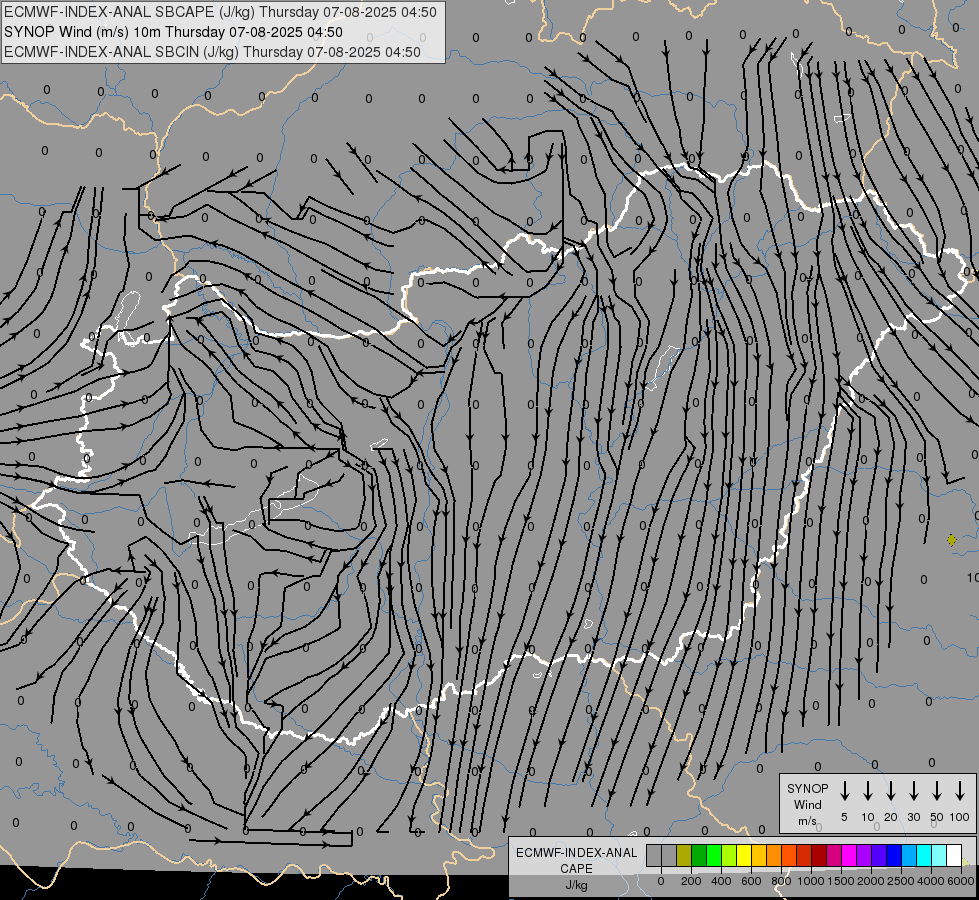Select the ECMWF-INDEX-ANAL SBCAPE title line
This screenshot has height=900, width=979.
click(x=220, y=12)
